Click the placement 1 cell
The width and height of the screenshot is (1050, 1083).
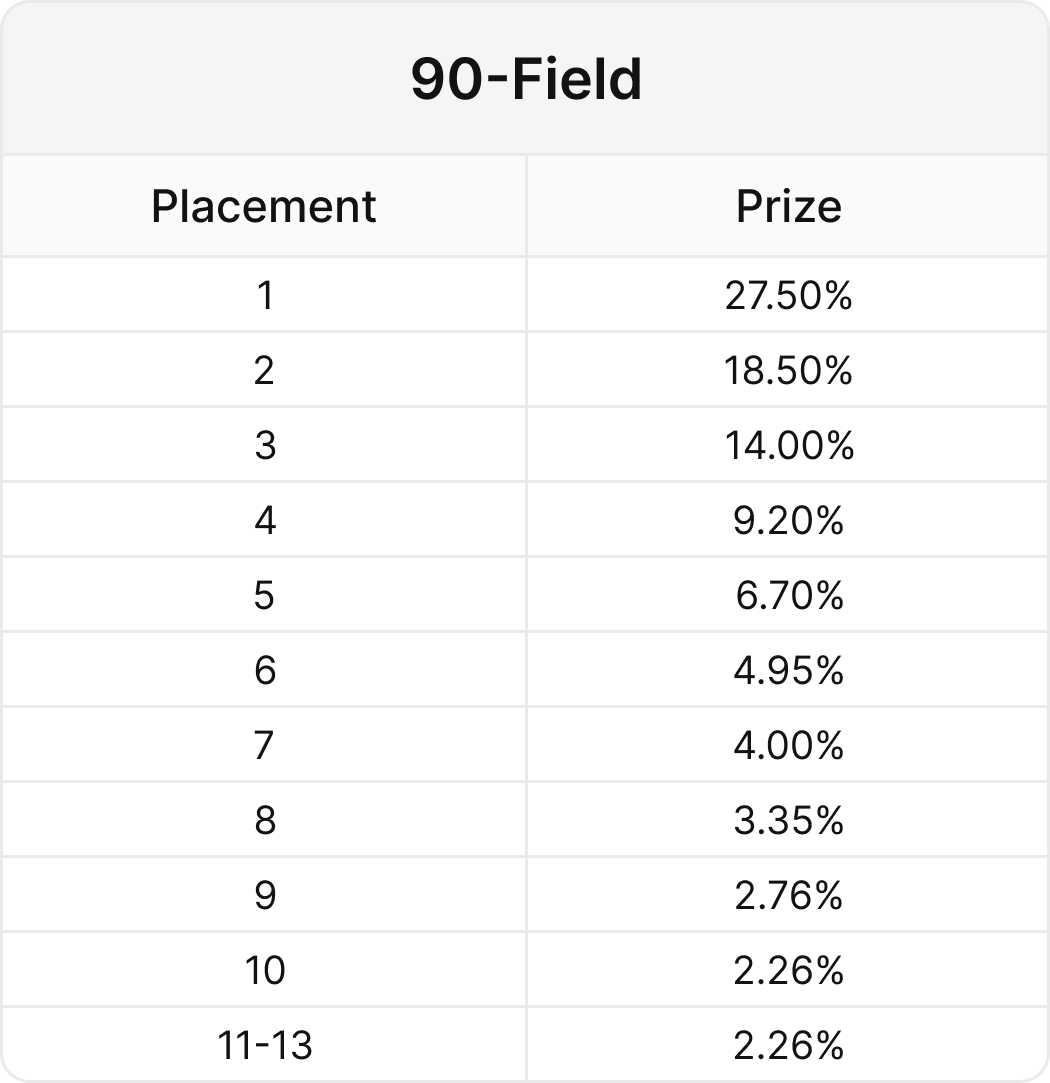264,296
